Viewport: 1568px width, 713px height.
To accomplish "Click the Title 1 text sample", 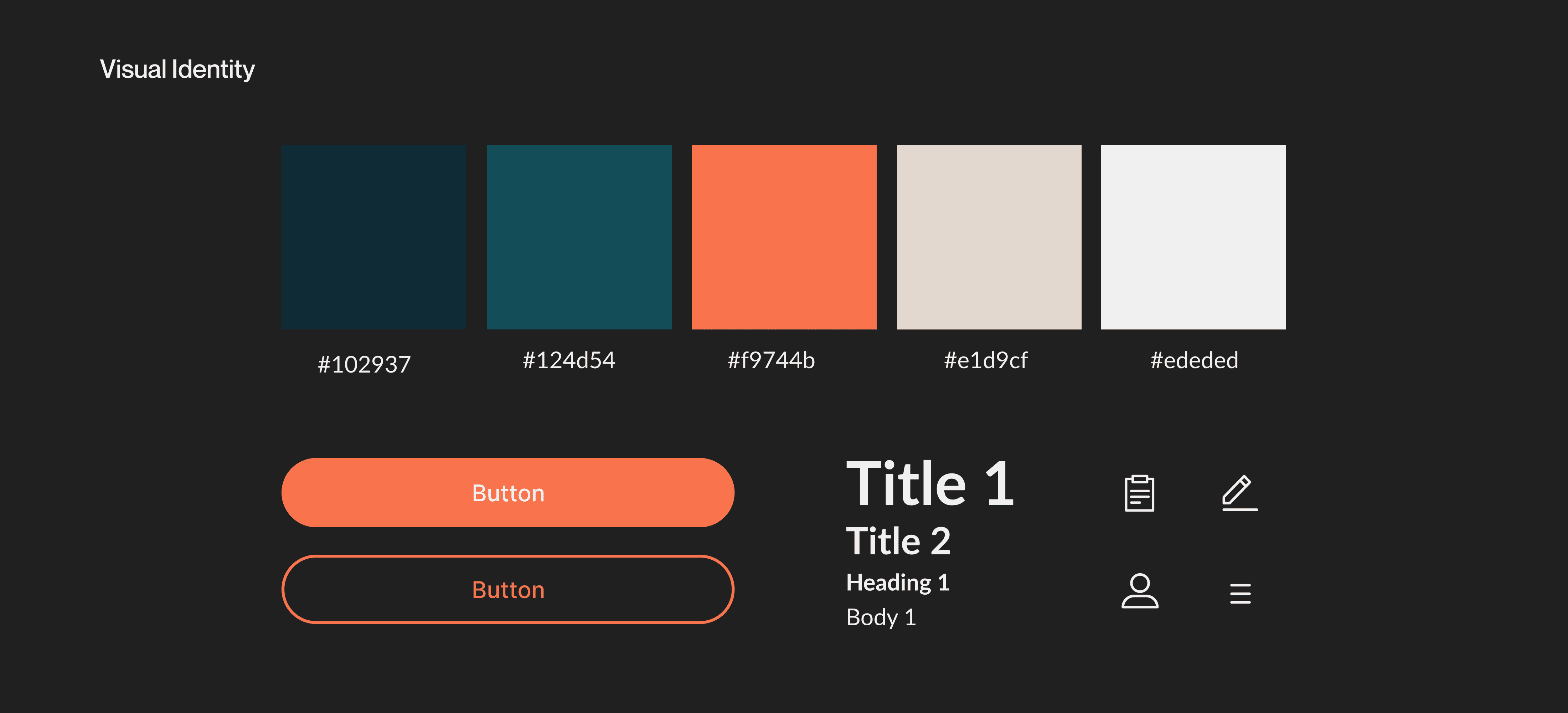I will click(929, 483).
